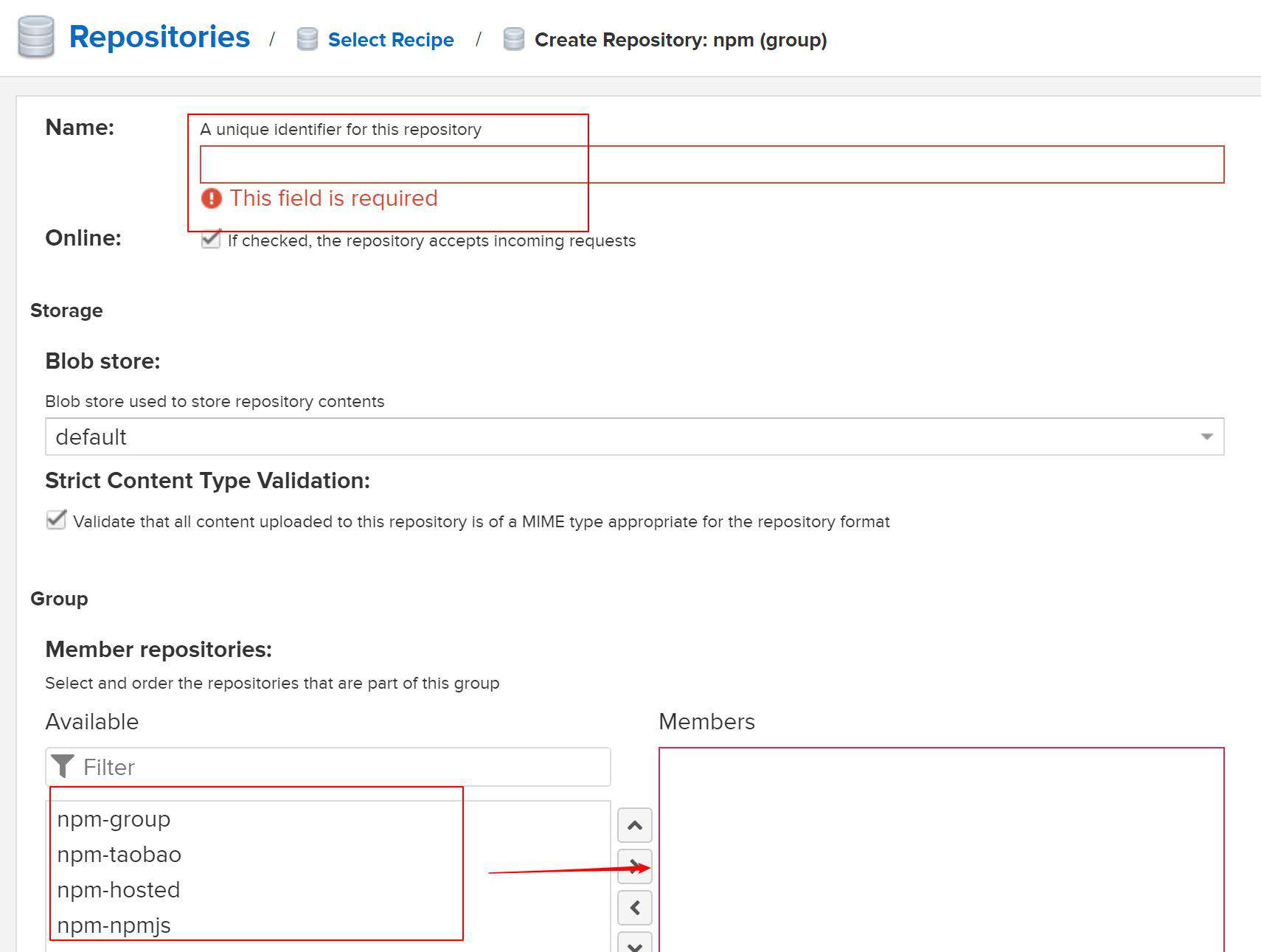Image resolution: width=1261 pixels, height=952 pixels.
Task: Open the Blob store dropdown
Action: click(635, 437)
